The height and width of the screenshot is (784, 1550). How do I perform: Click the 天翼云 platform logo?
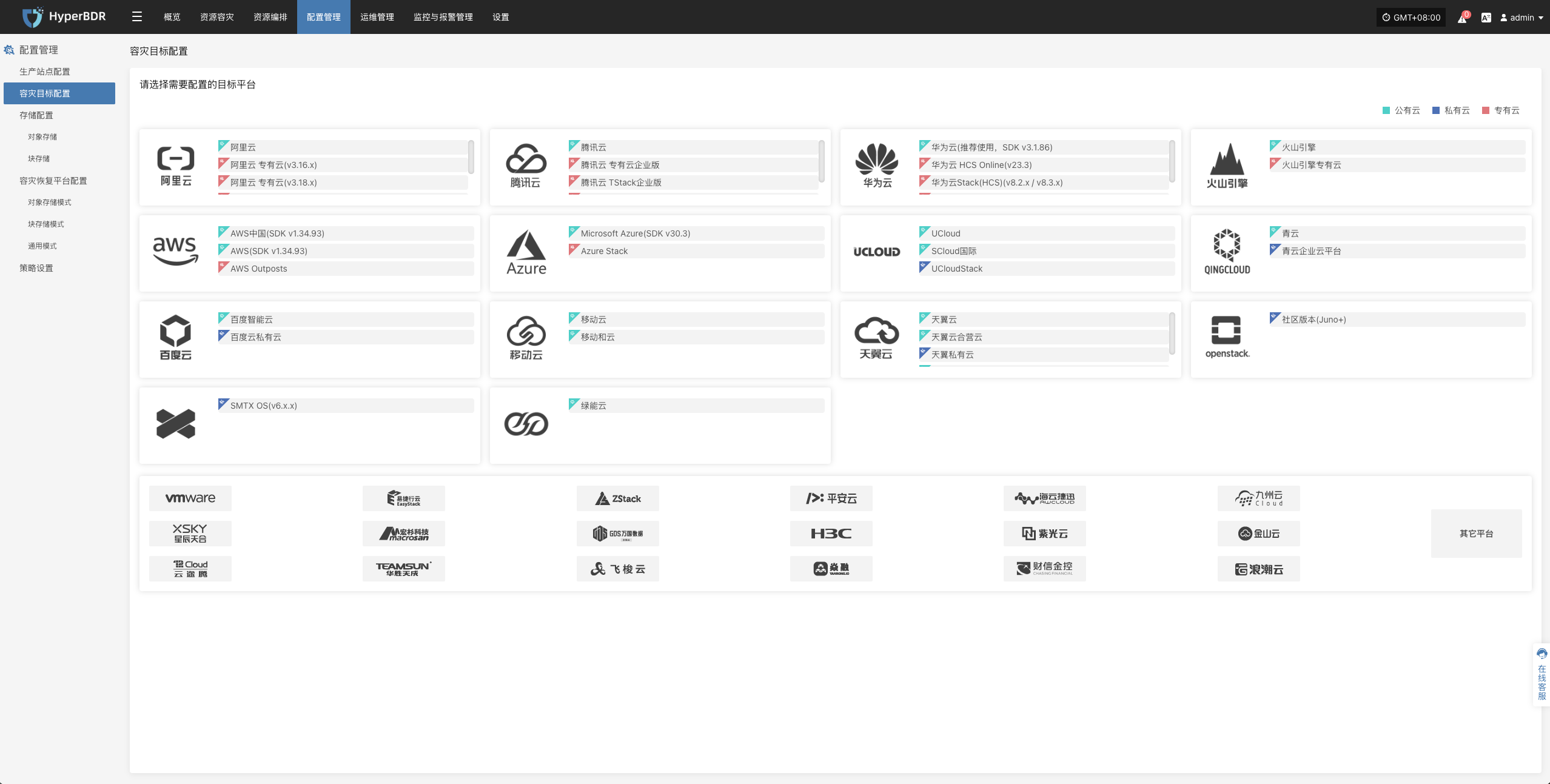pyautogui.click(x=877, y=338)
